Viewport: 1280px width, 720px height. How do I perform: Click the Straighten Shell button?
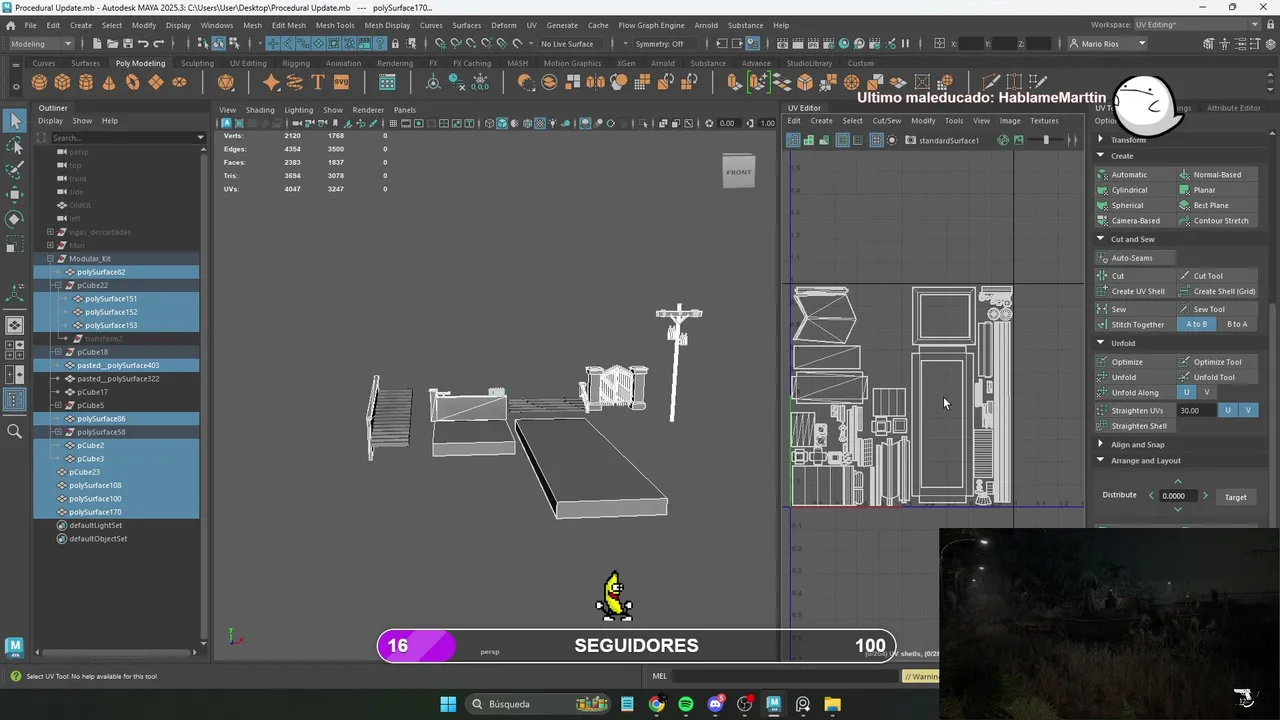click(1137, 426)
